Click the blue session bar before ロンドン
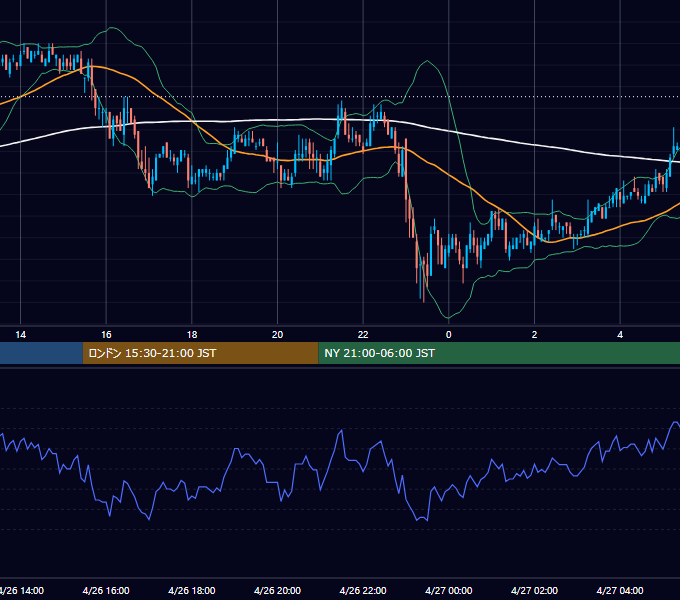Viewport: 680px width, 600px height. (x=41, y=353)
